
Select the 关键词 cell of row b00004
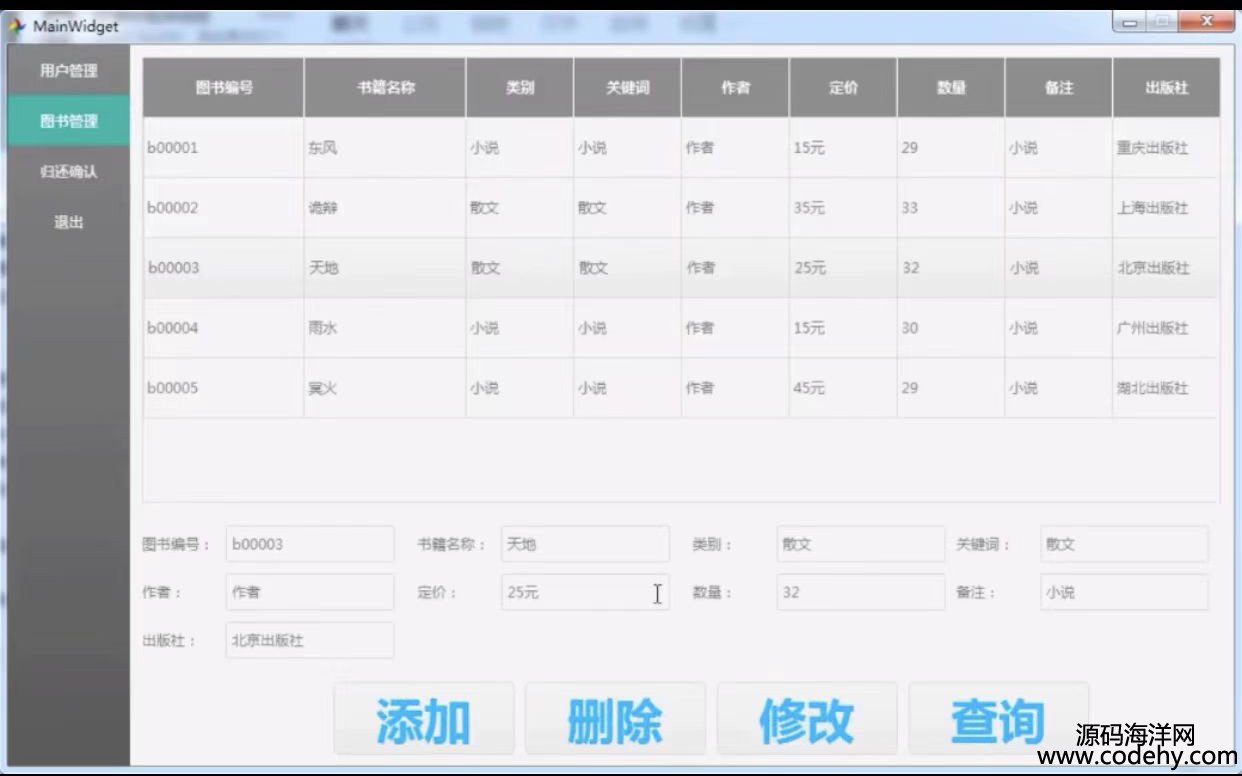tap(628, 328)
